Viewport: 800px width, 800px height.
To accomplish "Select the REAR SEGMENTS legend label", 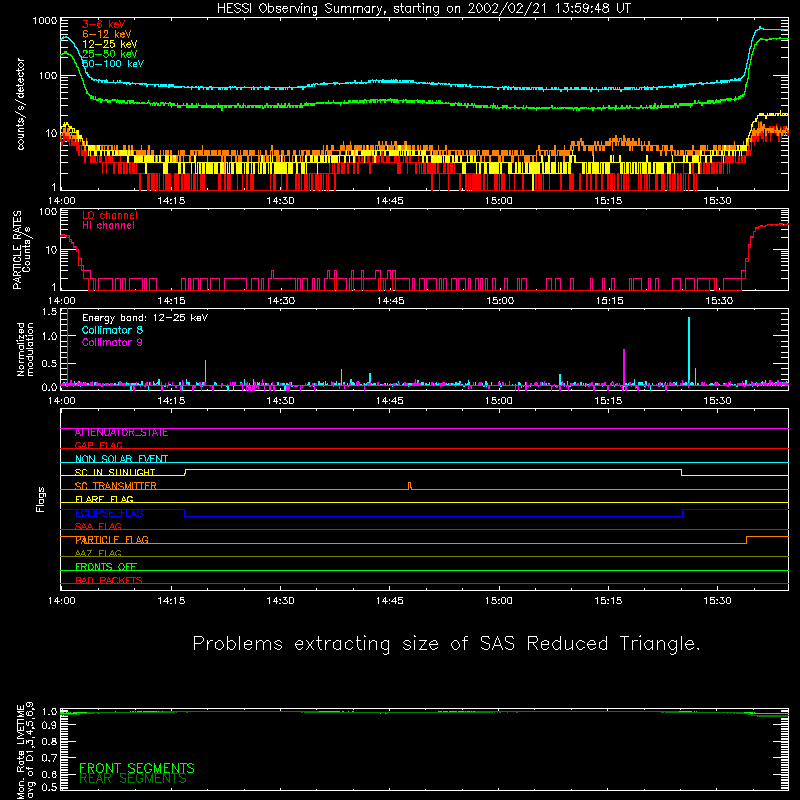I will pyautogui.click(x=133, y=779).
